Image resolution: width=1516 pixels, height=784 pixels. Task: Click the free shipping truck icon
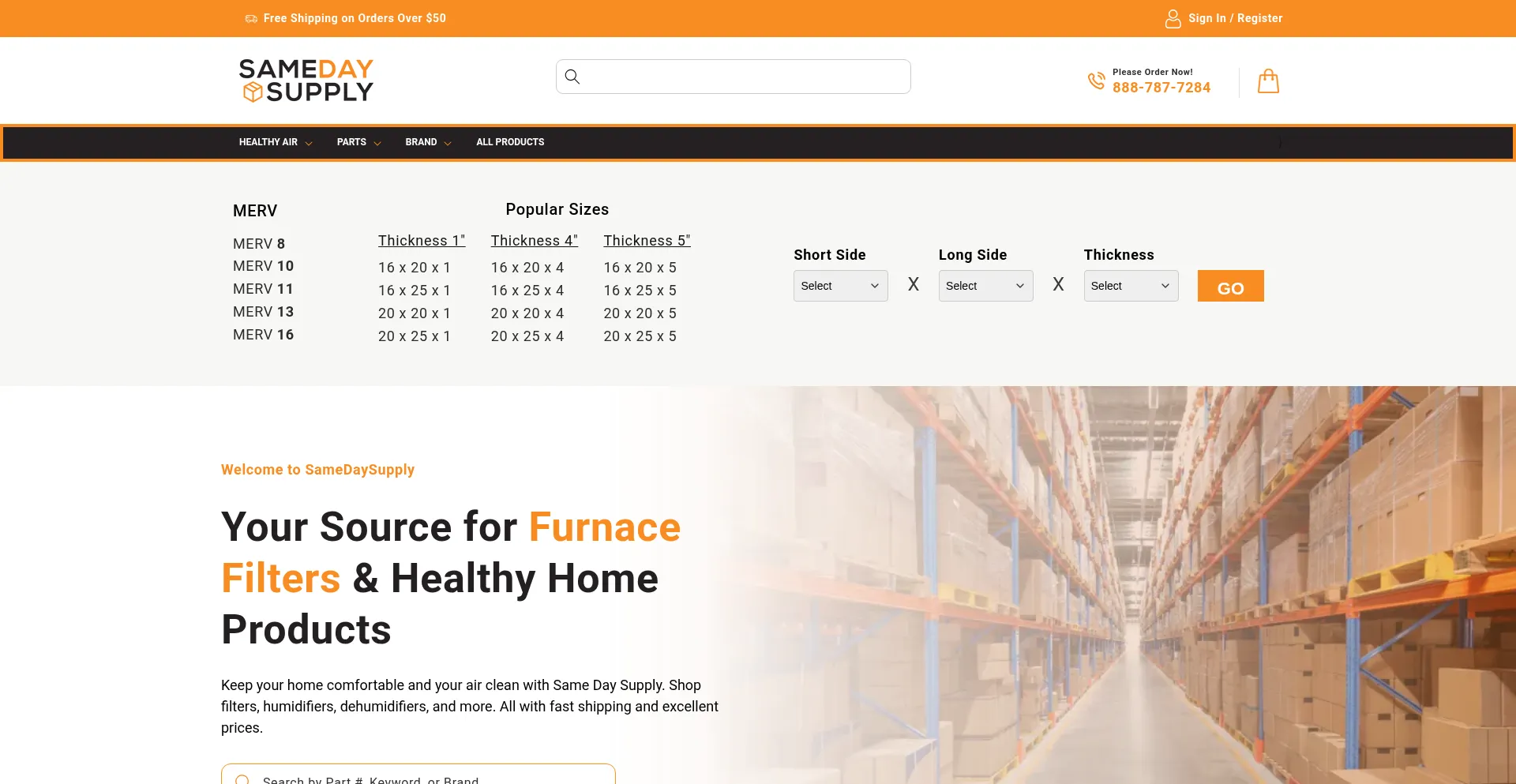point(251,18)
